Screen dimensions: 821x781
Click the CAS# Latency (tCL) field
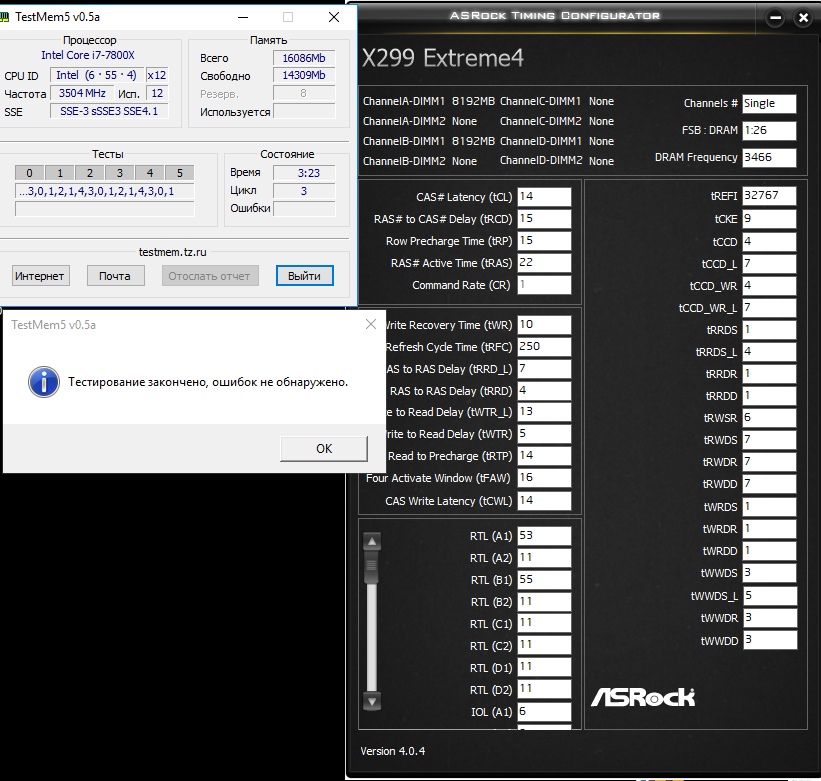[x=544, y=197]
